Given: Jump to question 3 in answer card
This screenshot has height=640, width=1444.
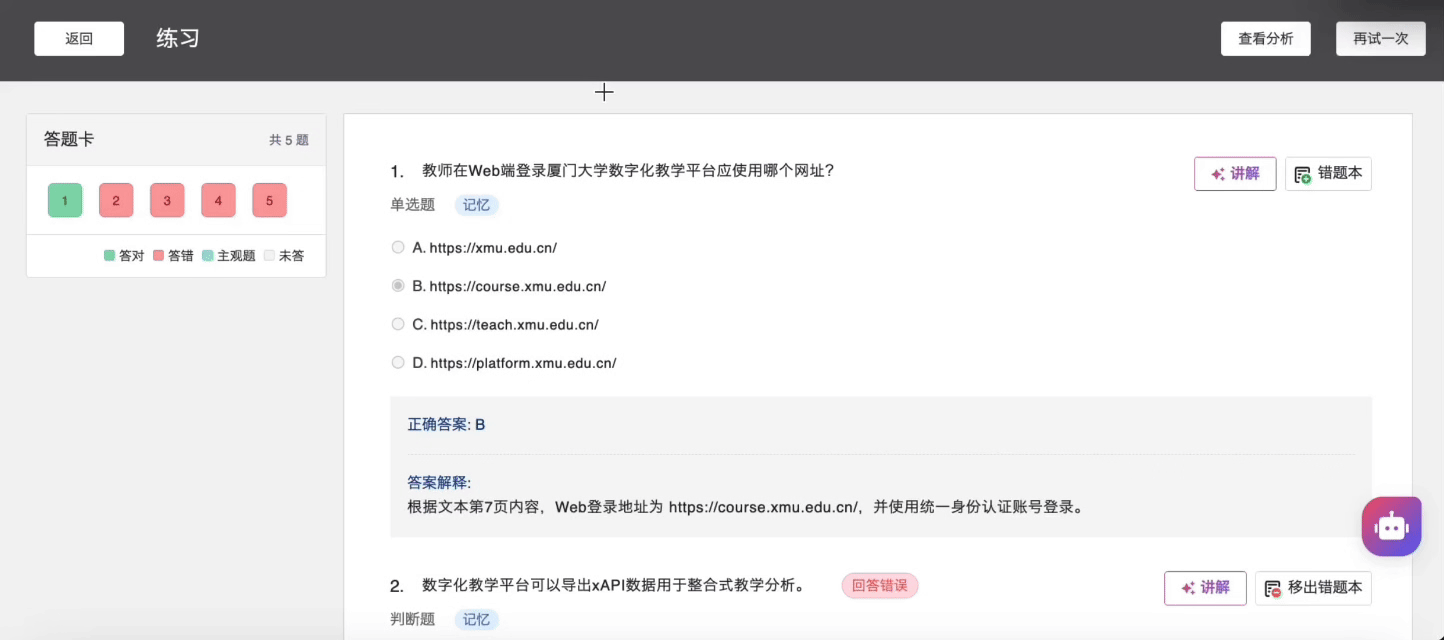Looking at the screenshot, I should [167, 200].
